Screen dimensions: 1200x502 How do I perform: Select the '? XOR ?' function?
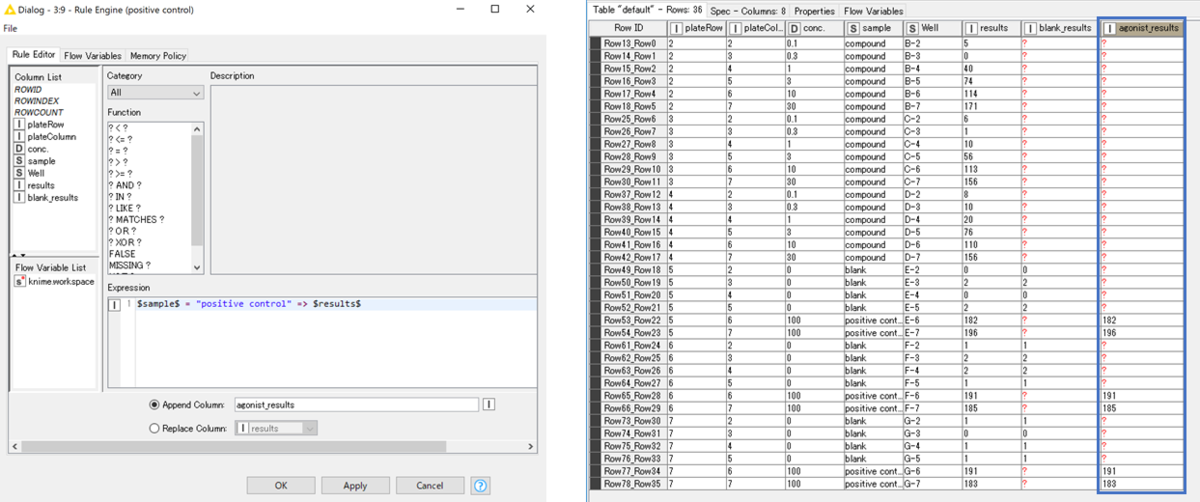[124, 243]
